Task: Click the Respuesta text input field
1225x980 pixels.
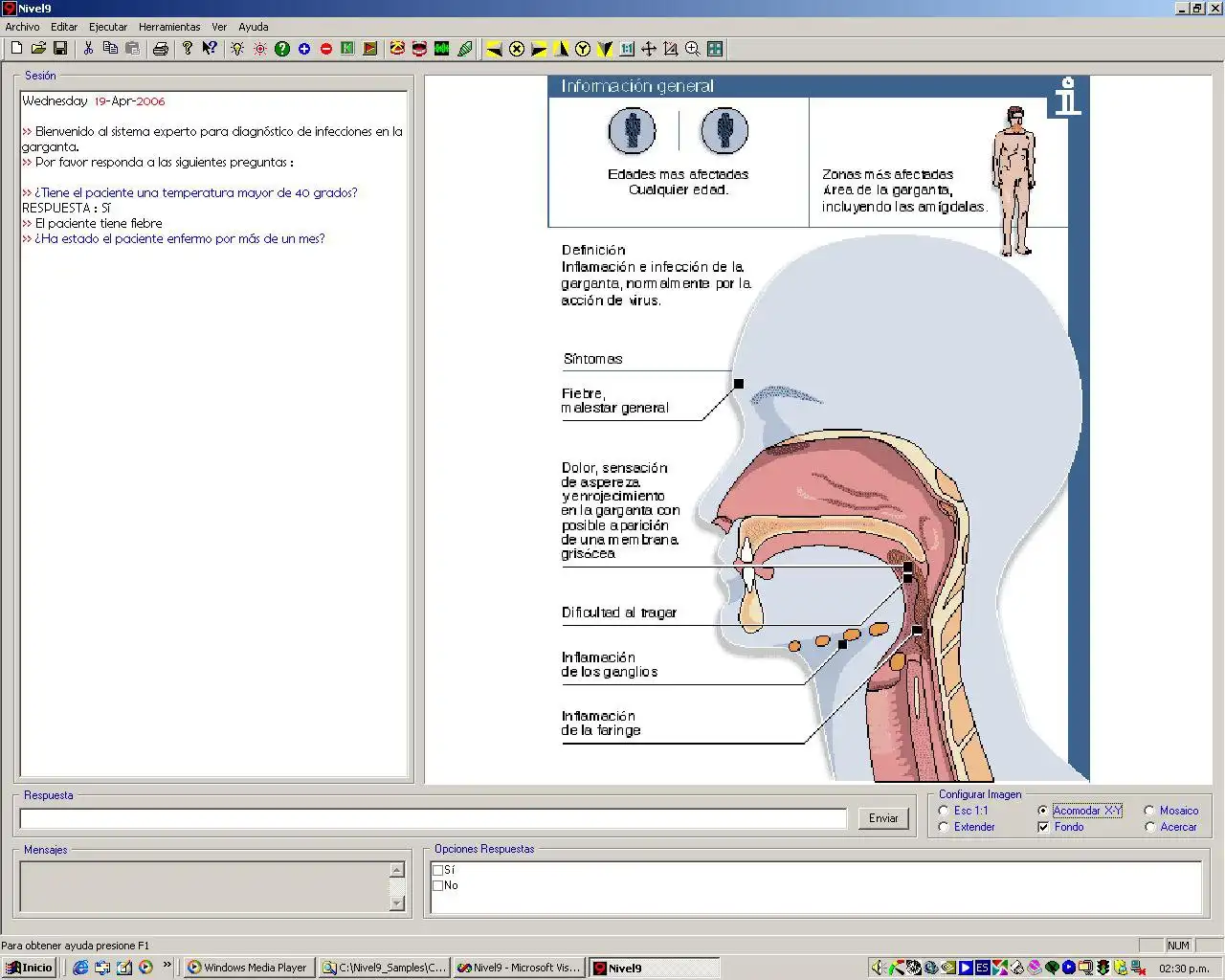Action: (434, 819)
